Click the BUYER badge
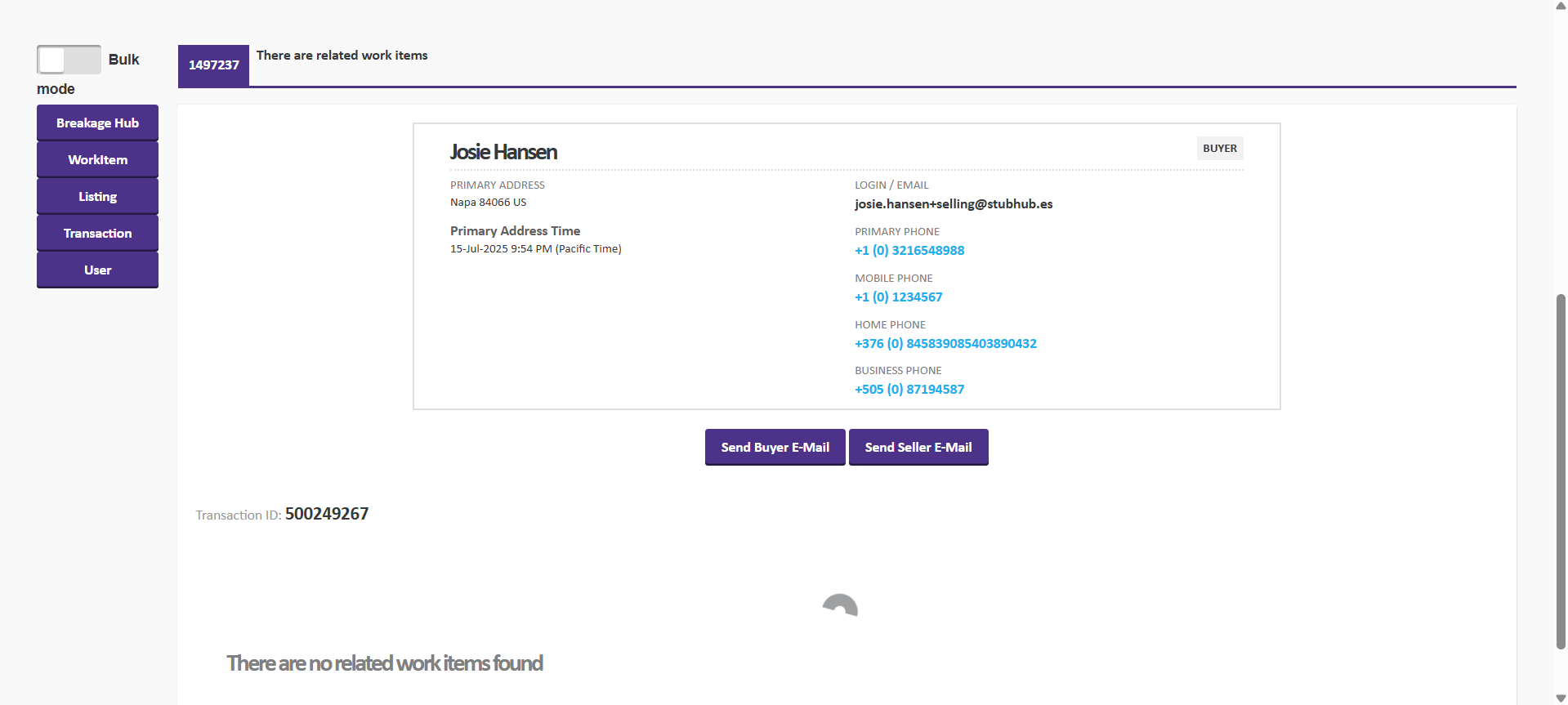Viewport: 1568px width, 705px height. click(1219, 148)
